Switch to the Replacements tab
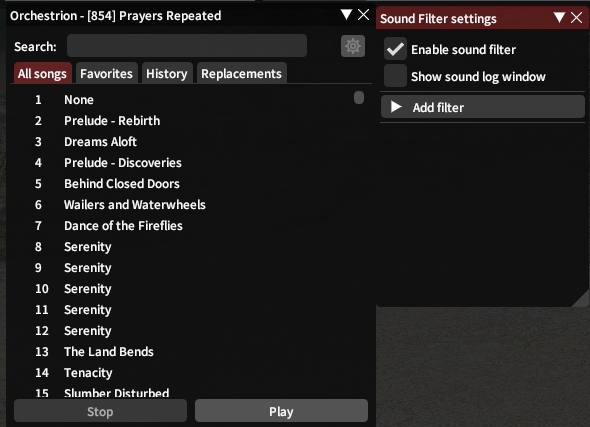The width and height of the screenshot is (590, 427). point(242,73)
